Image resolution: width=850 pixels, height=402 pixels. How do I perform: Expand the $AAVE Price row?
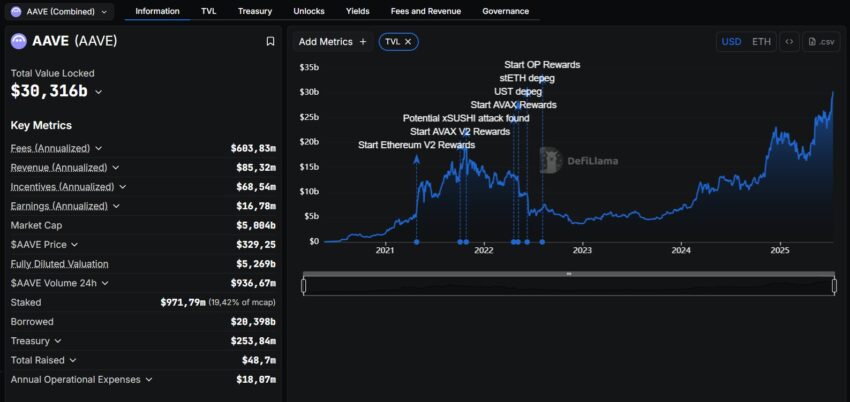point(74,244)
